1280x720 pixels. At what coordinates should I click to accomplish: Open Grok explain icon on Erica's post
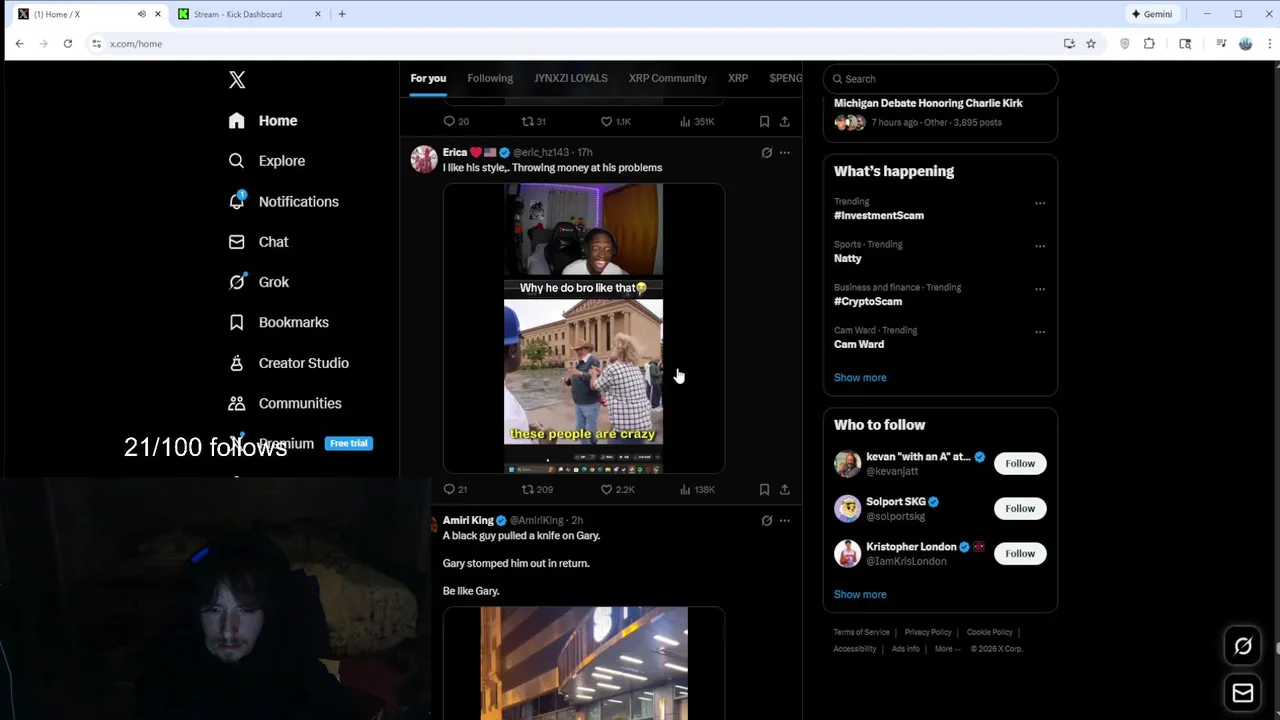point(767,153)
